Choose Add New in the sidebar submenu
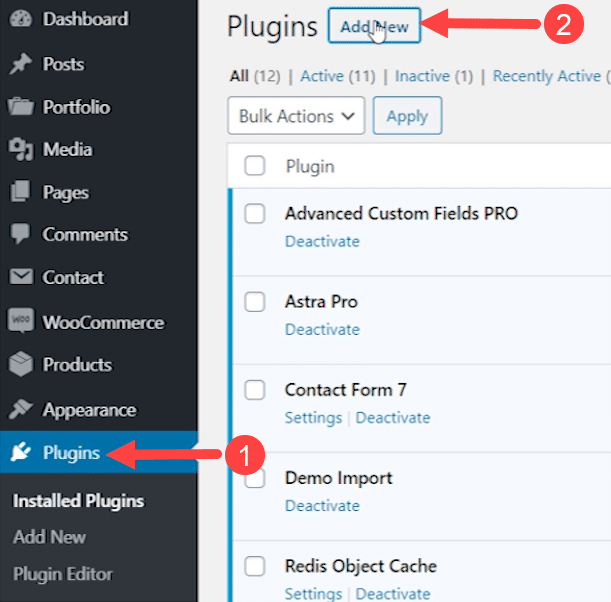 click(x=49, y=537)
